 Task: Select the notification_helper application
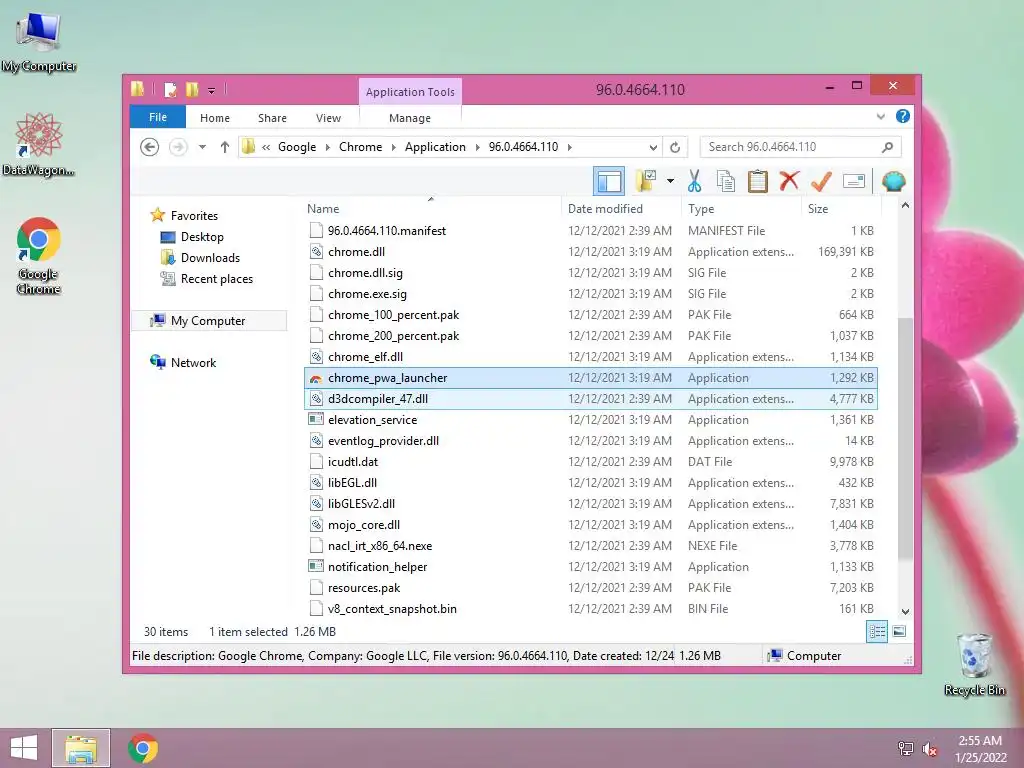pos(591,566)
